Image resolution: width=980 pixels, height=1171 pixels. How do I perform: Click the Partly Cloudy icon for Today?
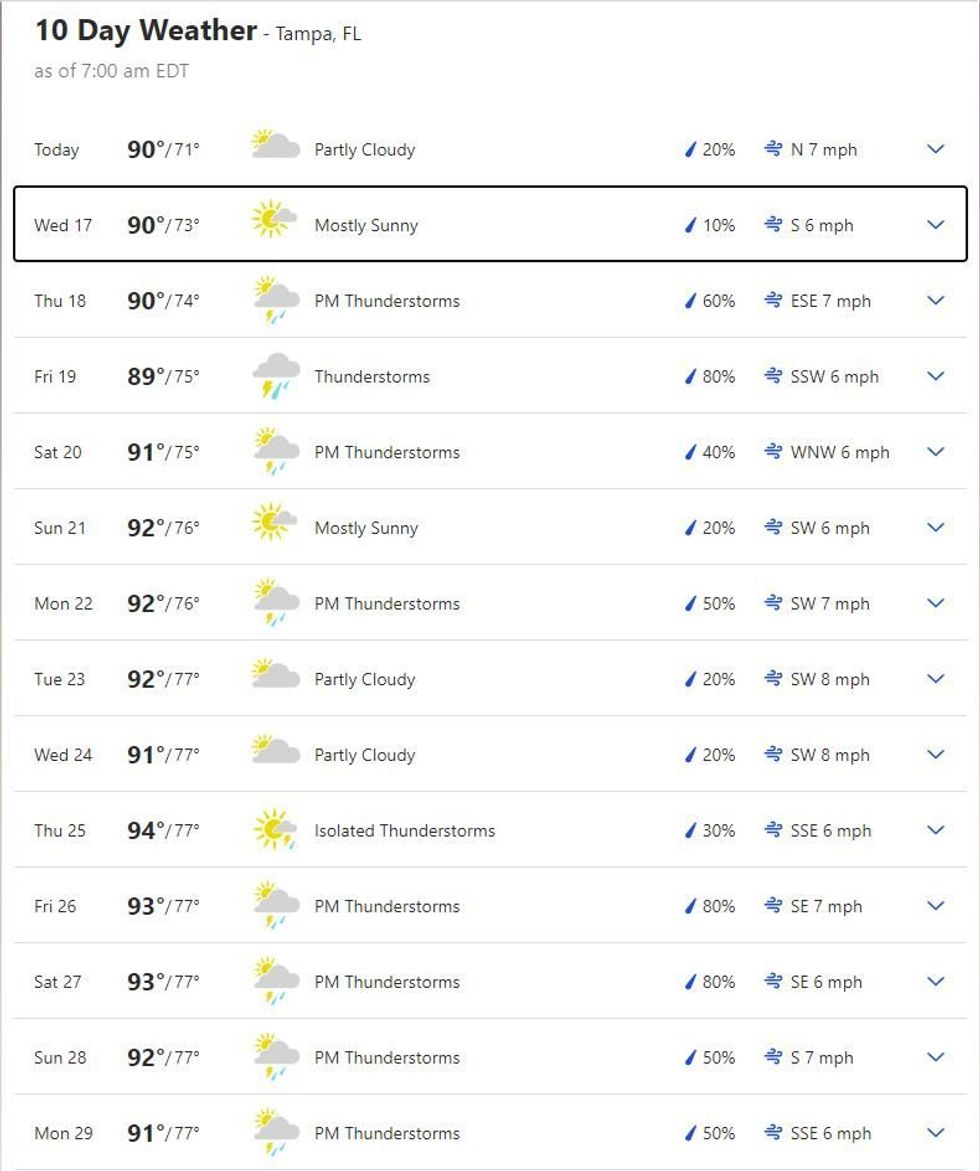coord(275,146)
